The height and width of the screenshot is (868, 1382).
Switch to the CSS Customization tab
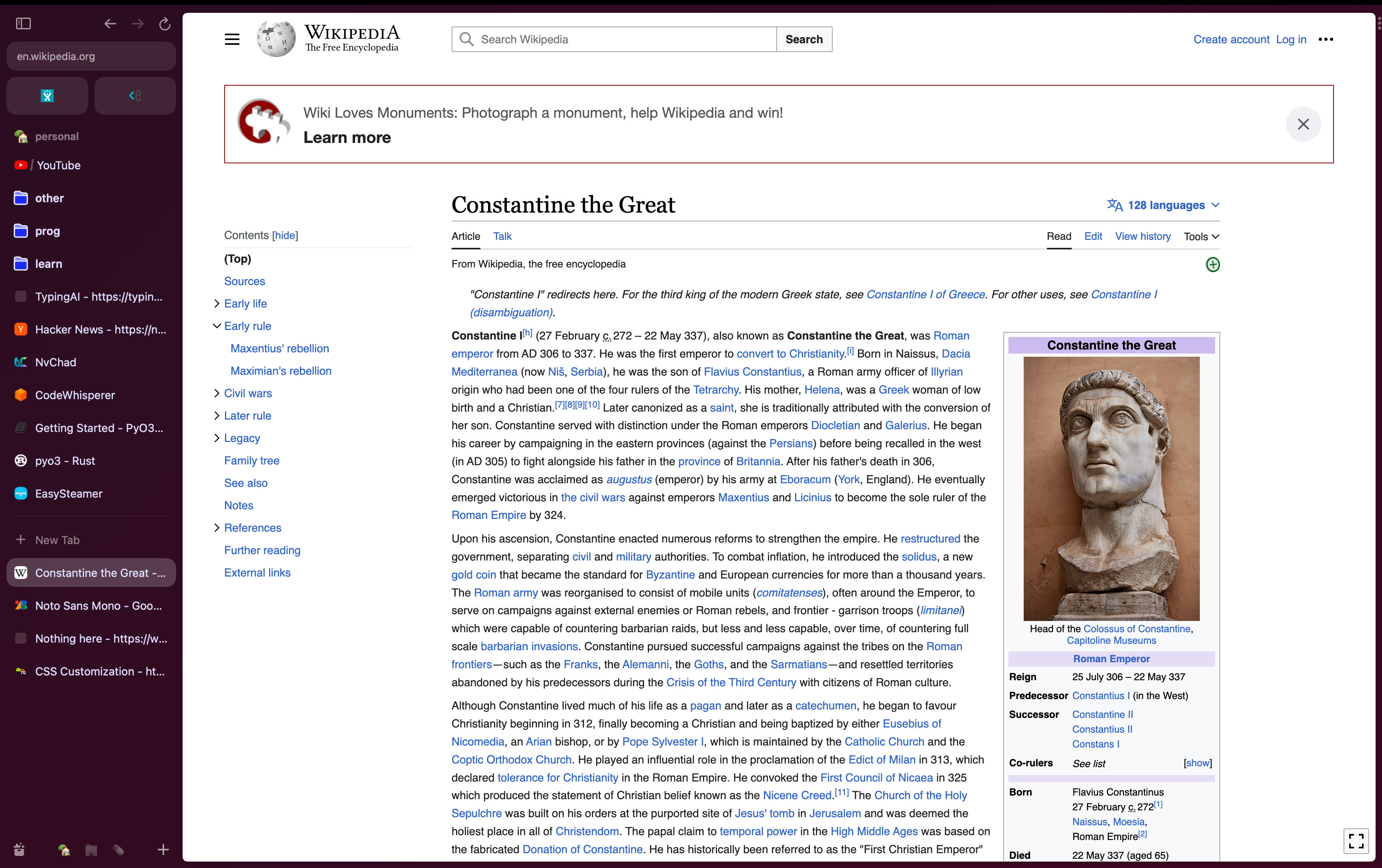coord(91,671)
